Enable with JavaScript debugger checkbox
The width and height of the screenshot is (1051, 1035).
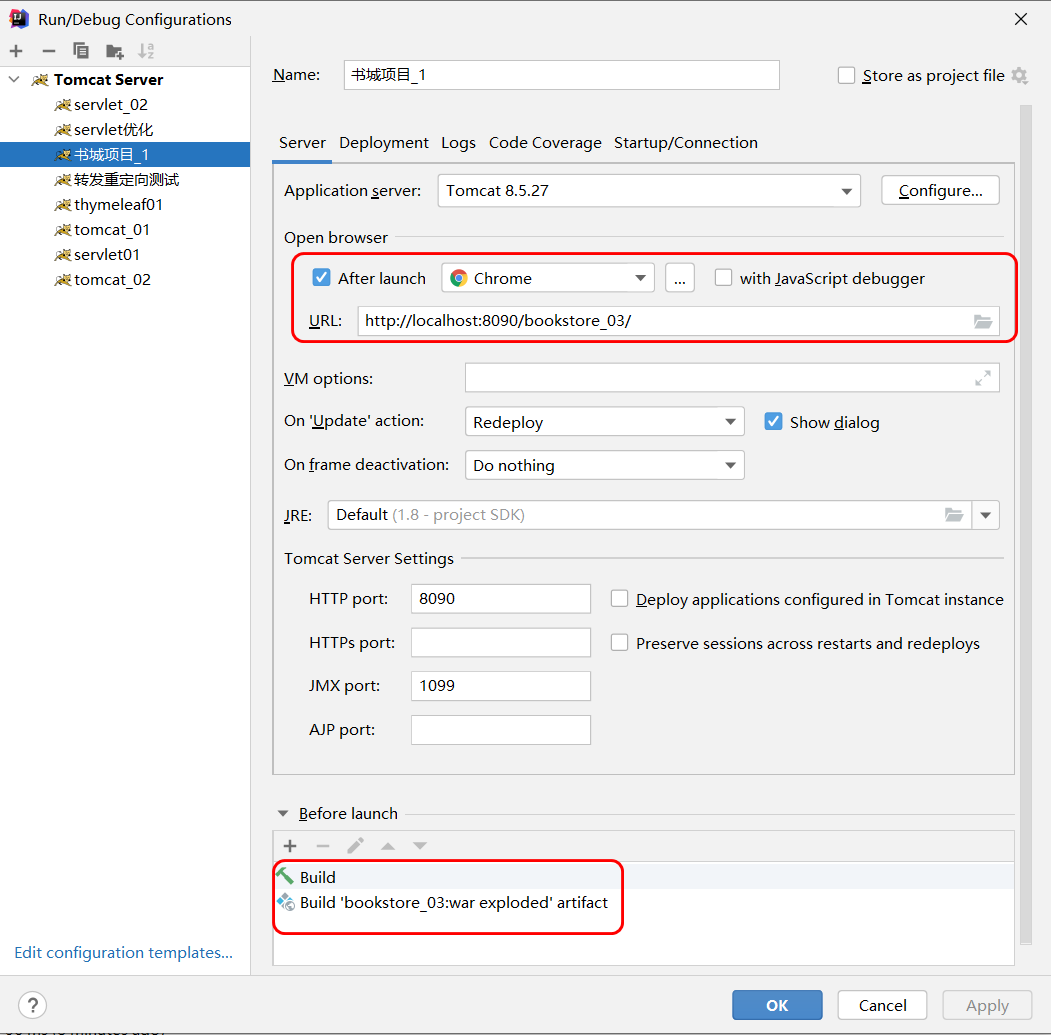[723, 278]
